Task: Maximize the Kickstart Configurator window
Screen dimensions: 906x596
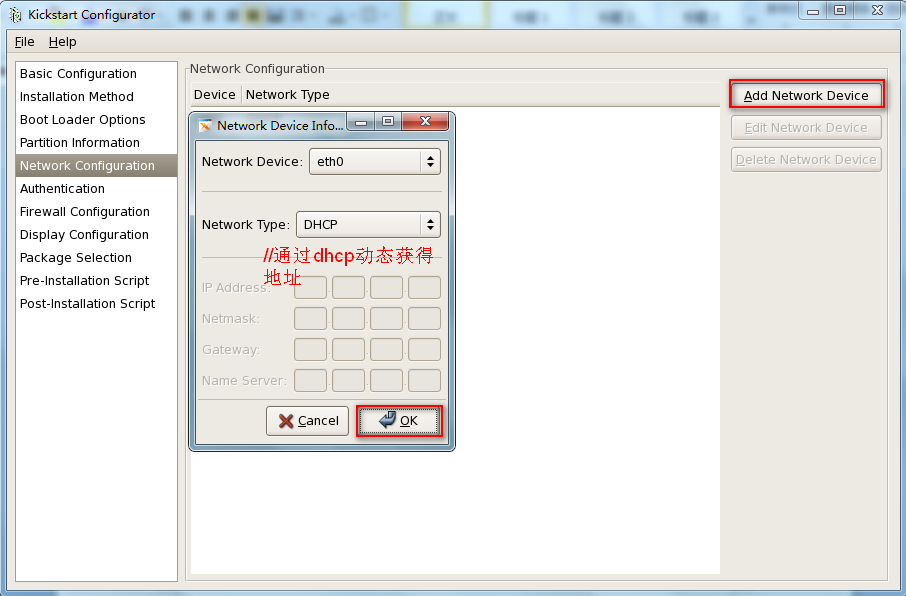Action: point(840,10)
